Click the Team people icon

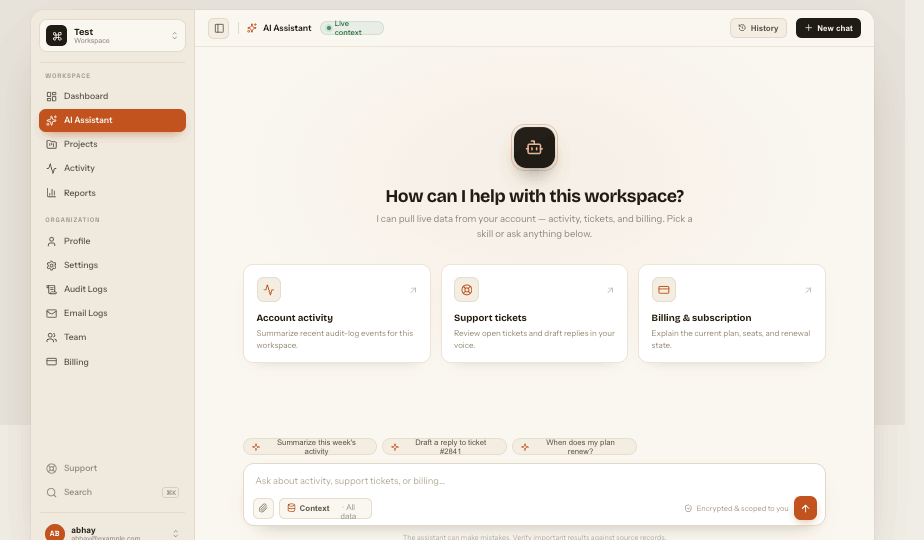click(51, 337)
